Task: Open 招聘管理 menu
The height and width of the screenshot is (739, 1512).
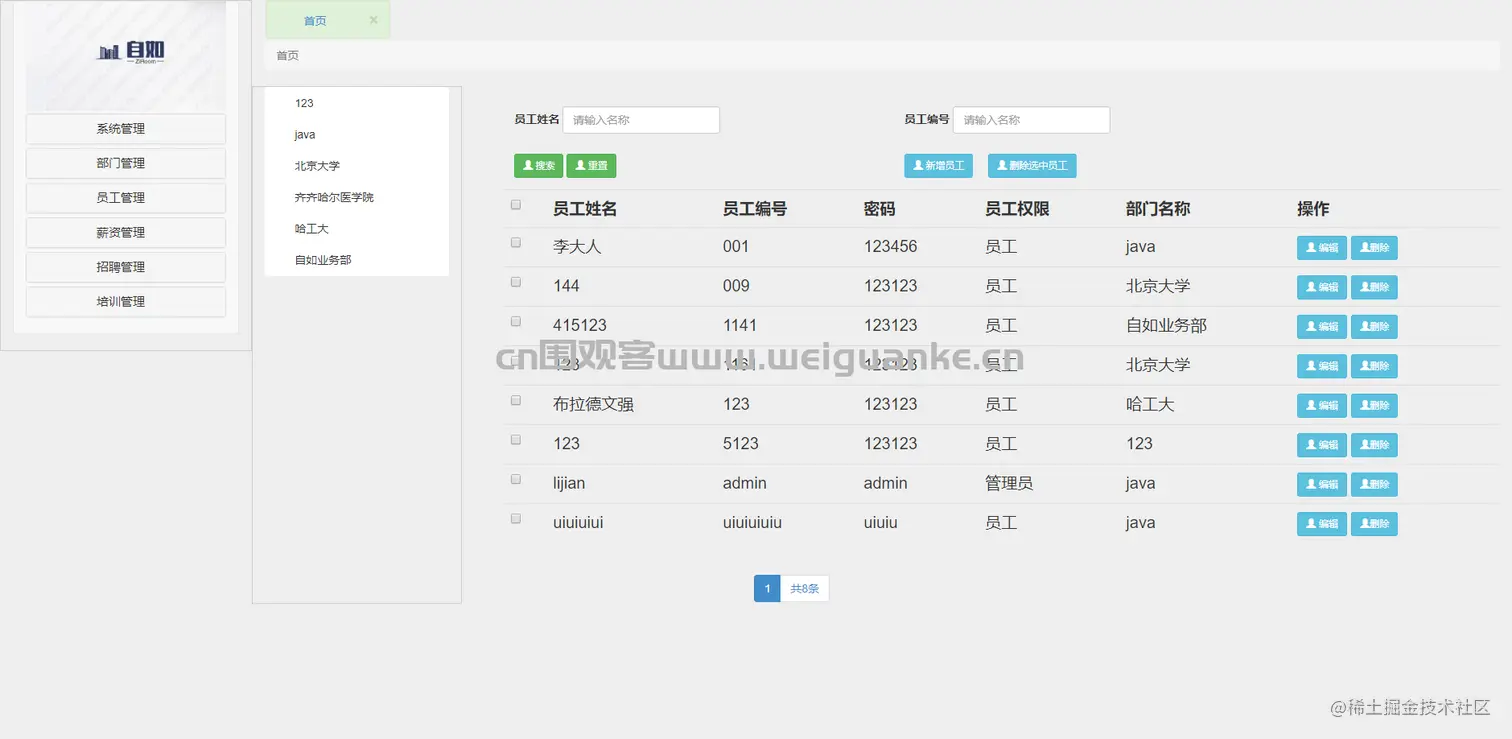Action: (x=126, y=267)
